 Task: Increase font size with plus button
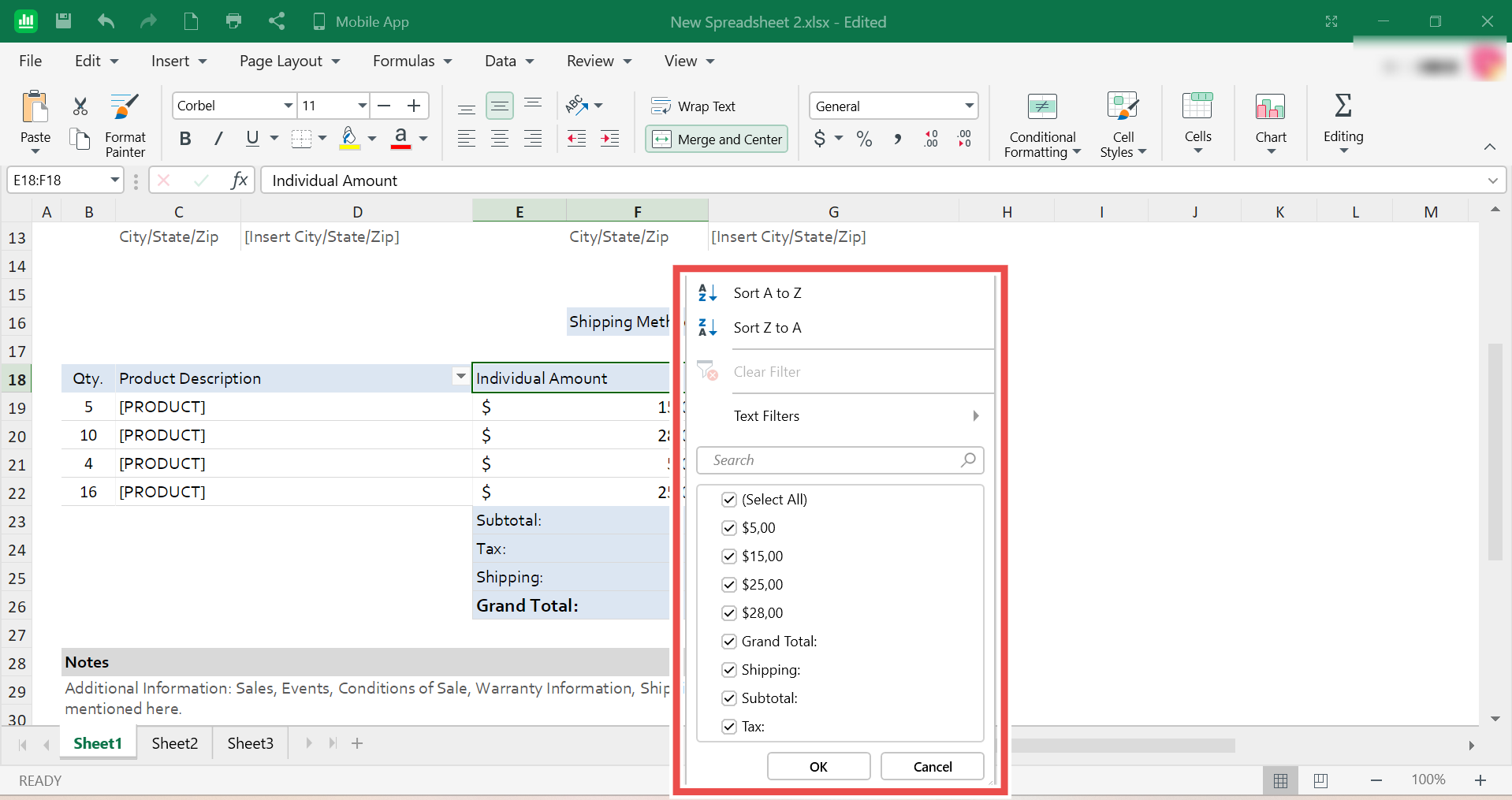tap(414, 106)
